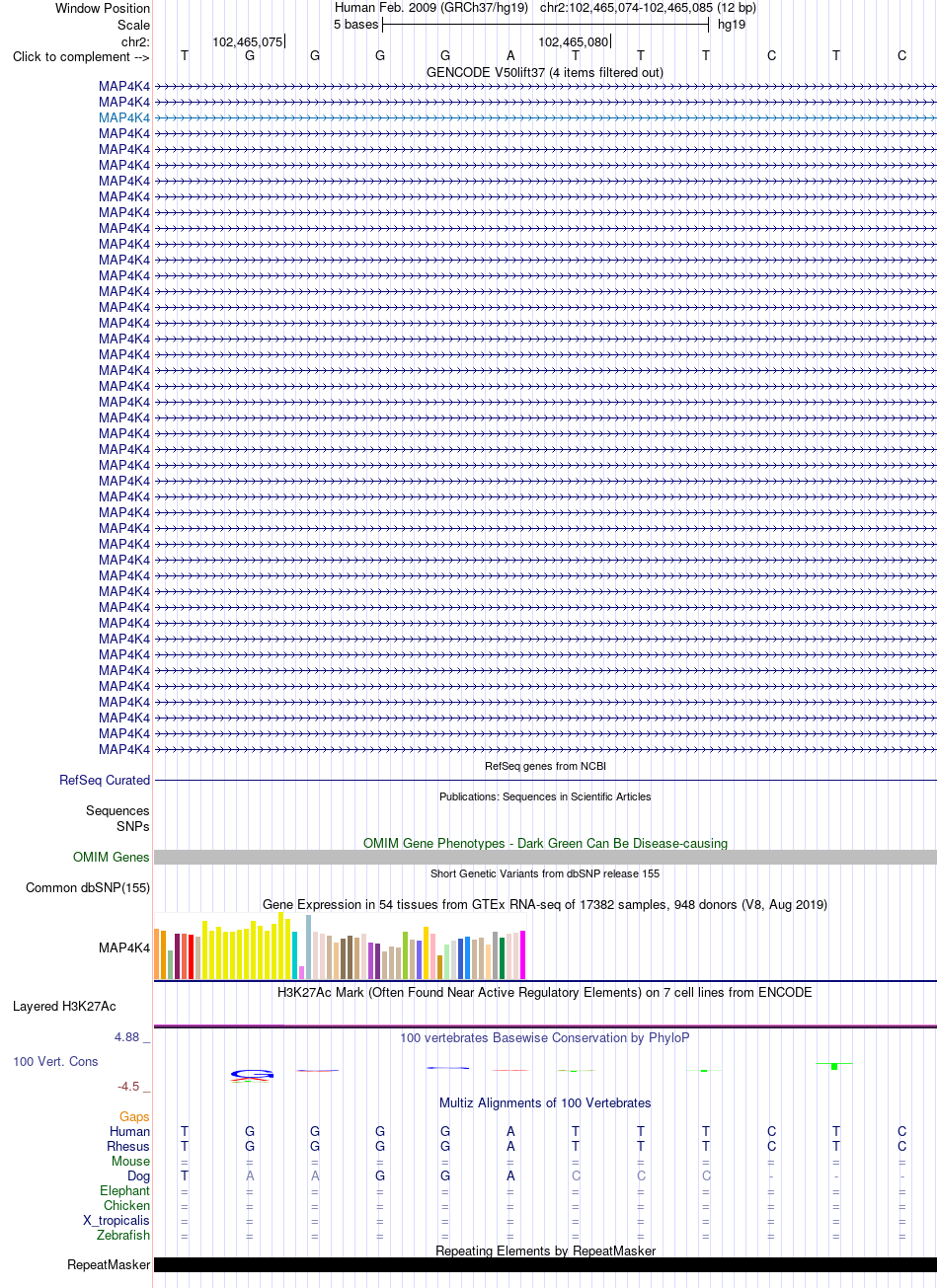
Task: Select the light-blue highlighted MAP4K4 transcript label
Action: point(124,117)
